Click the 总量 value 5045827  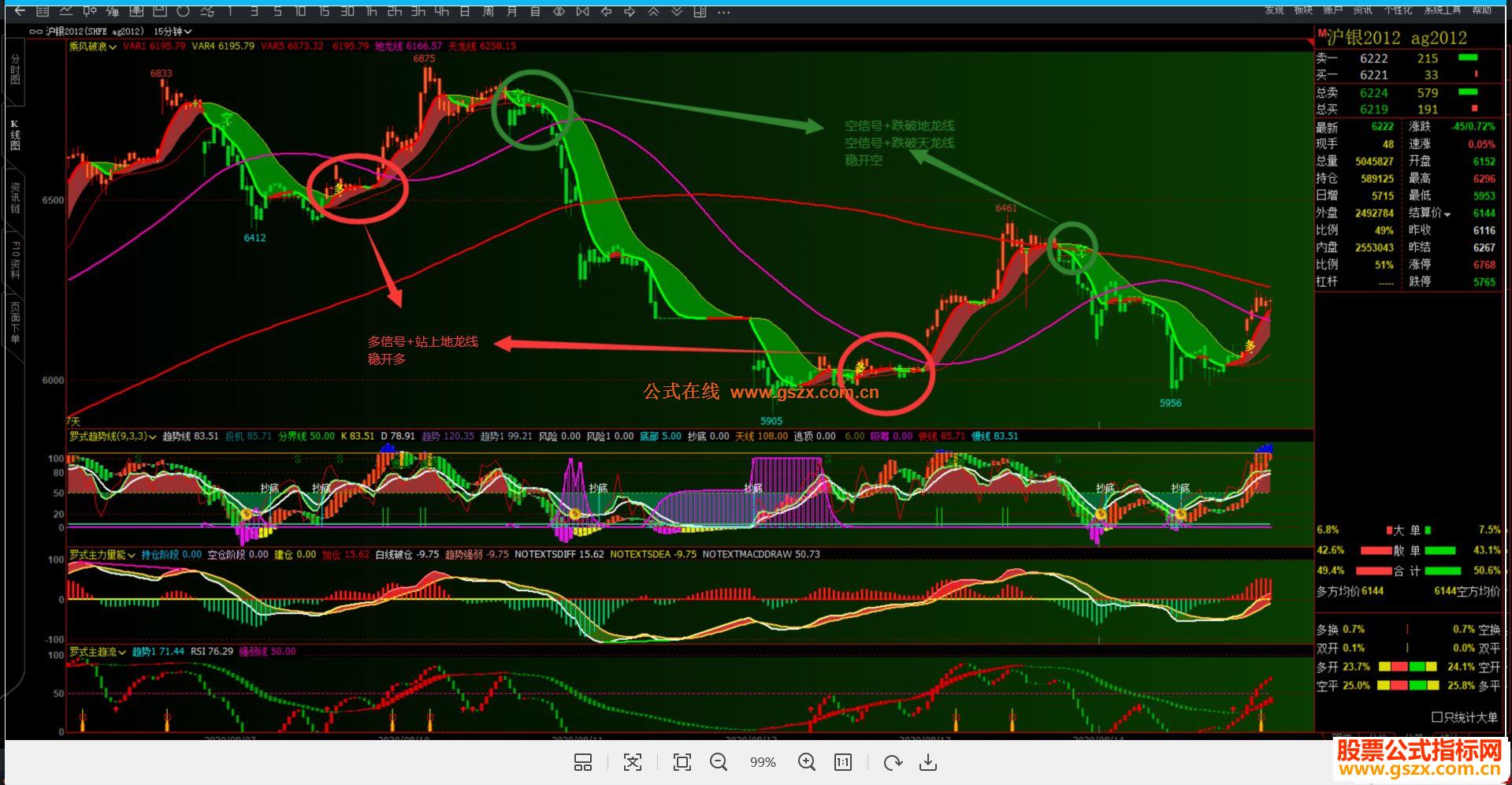(x=1374, y=161)
